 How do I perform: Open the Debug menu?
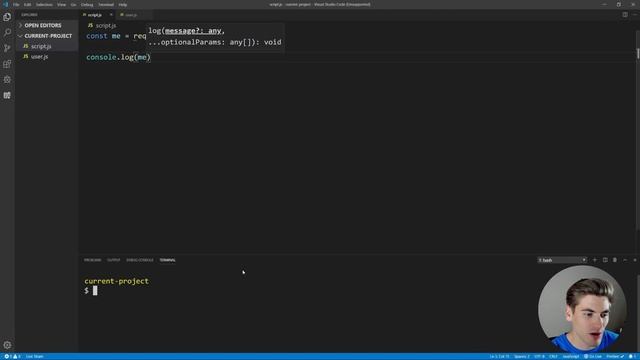[x=87, y=4]
